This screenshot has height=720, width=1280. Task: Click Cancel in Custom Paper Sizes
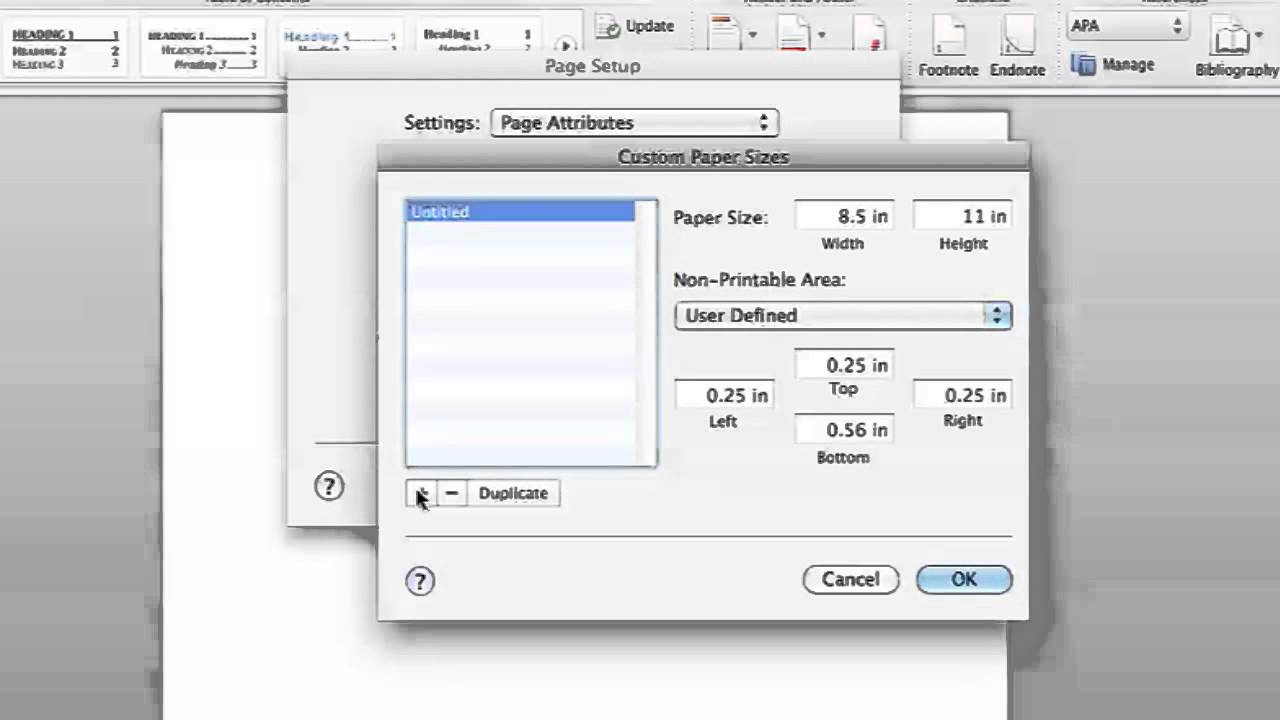(x=851, y=580)
